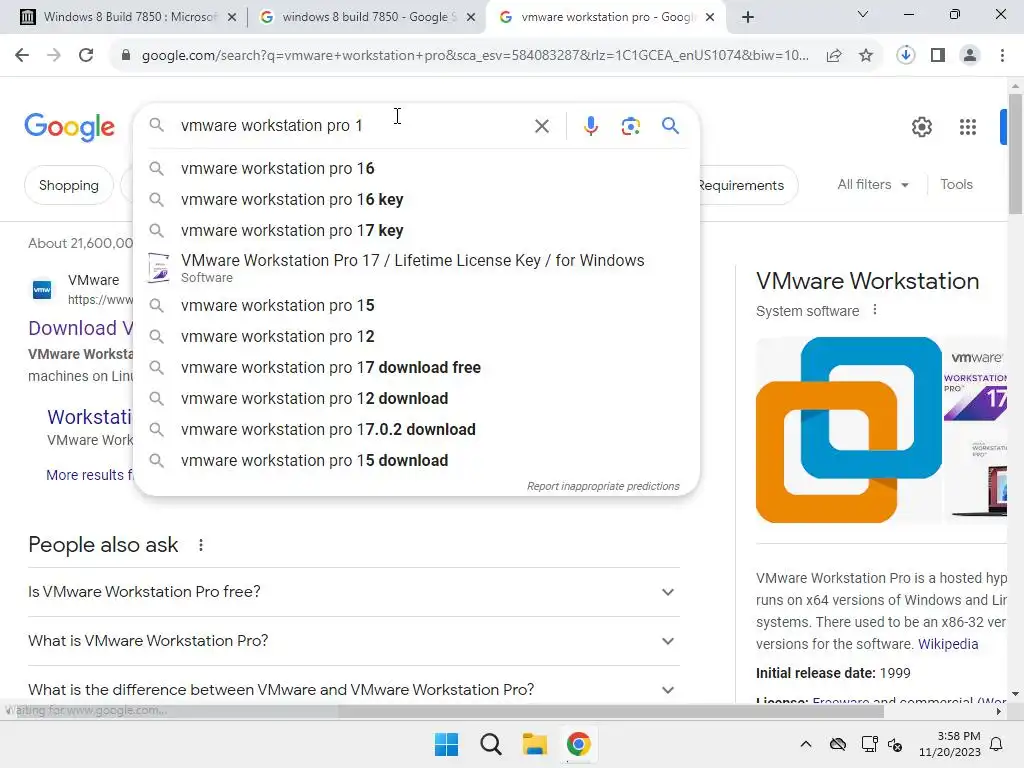
Task: Open All filters dropdown
Action: click(873, 185)
